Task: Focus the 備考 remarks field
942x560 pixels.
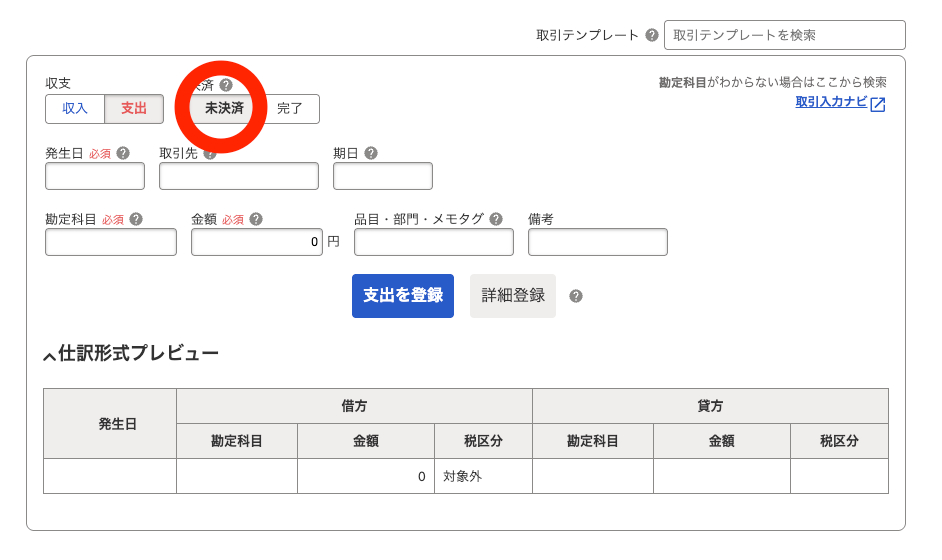Action: pos(598,242)
